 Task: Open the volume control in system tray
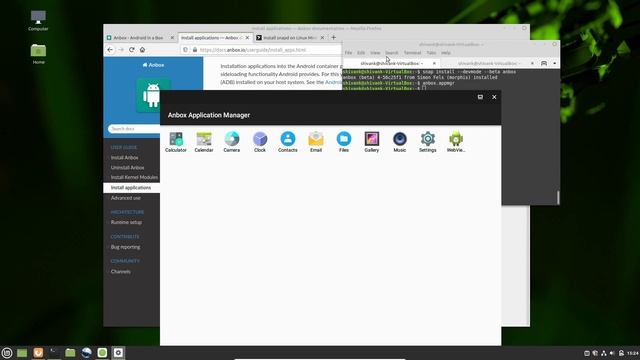612,353
